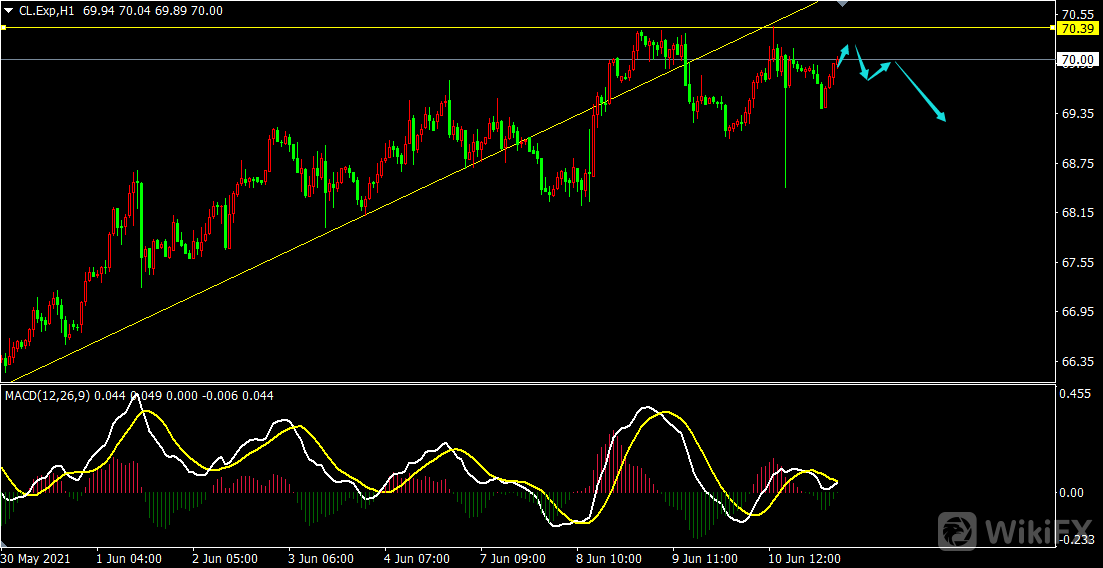Click the 66.95 price axis value

(1077, 312)
